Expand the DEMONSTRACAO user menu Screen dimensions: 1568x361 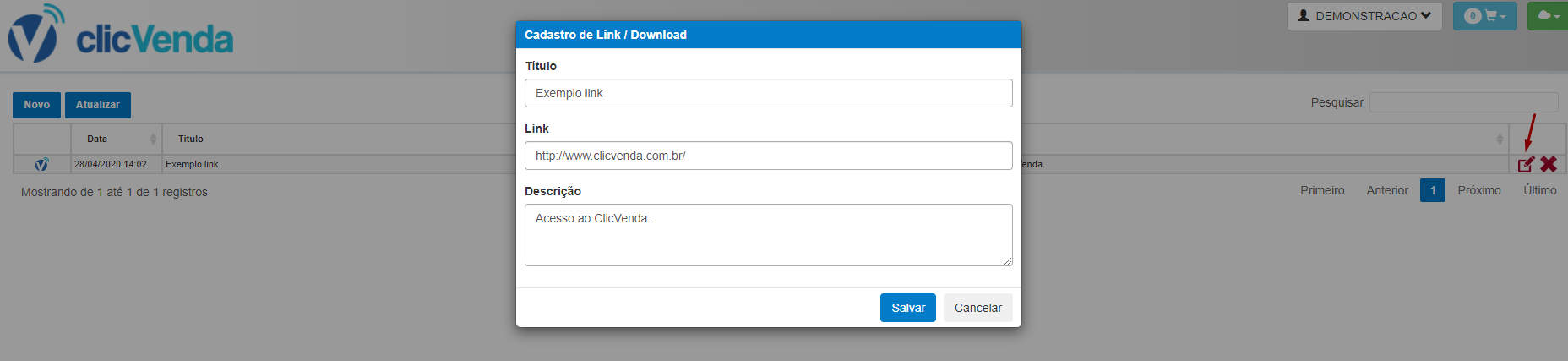click(x=1364, y=16)
